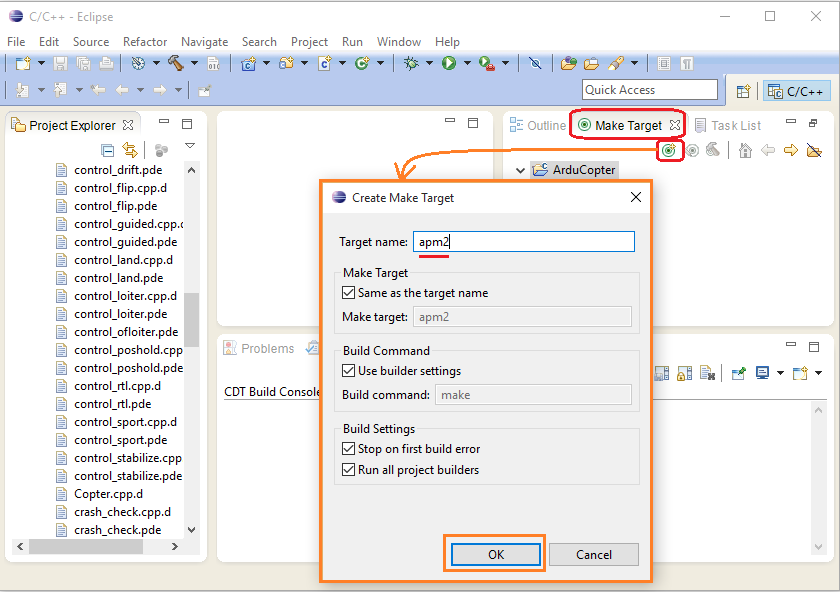Viewport: 840px width, 592px height.
Task: Open the Open Perspective icon
Action: point(744,91)
